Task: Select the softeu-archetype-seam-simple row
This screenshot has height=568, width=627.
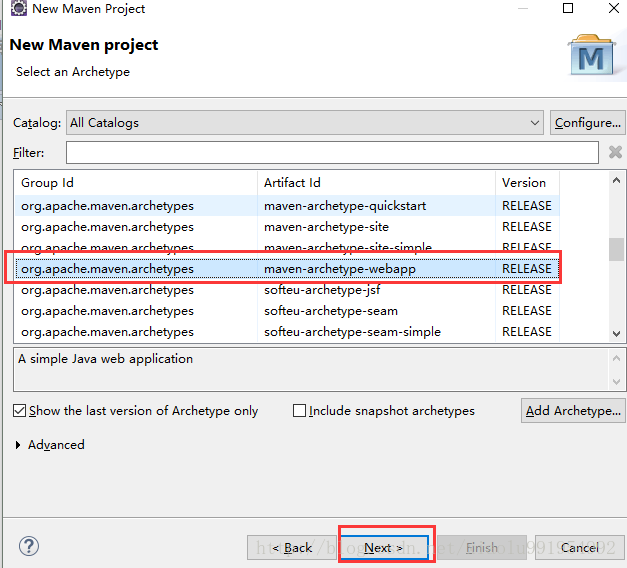Action: click(287, 332)
